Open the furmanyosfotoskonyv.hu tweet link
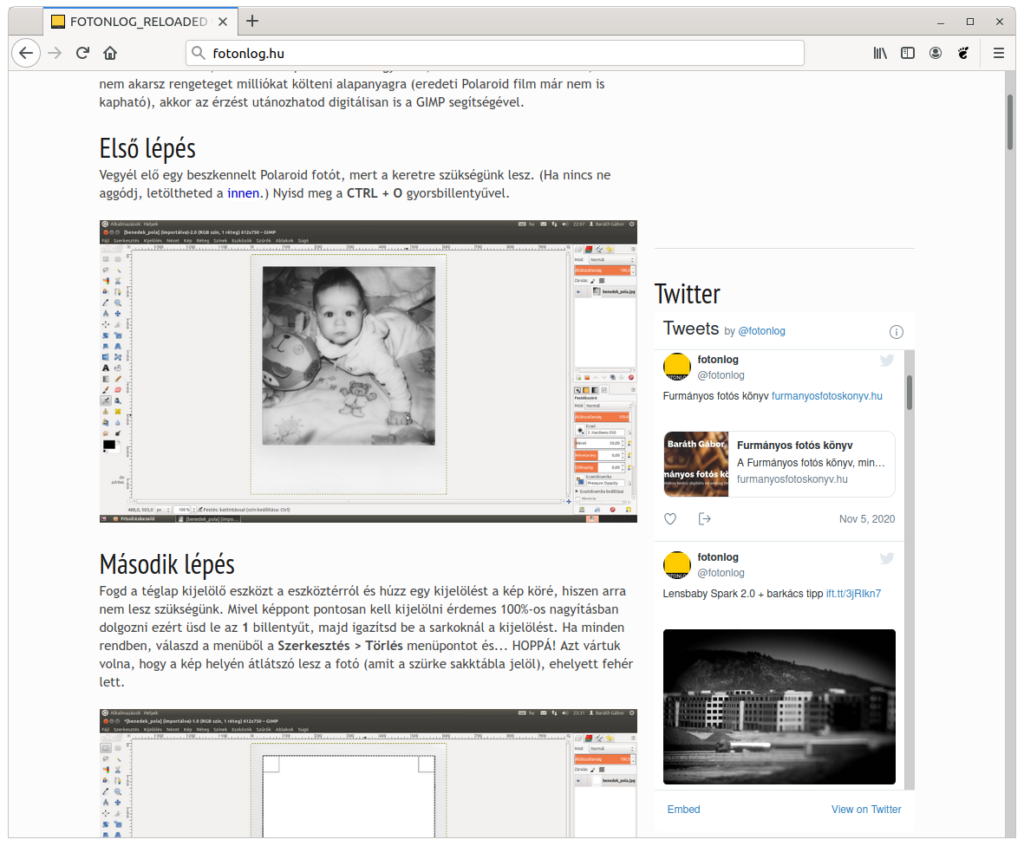Image resolution: width=1024 pixels, height=846 pixels. pyautogui.click(x=827, y=396)
